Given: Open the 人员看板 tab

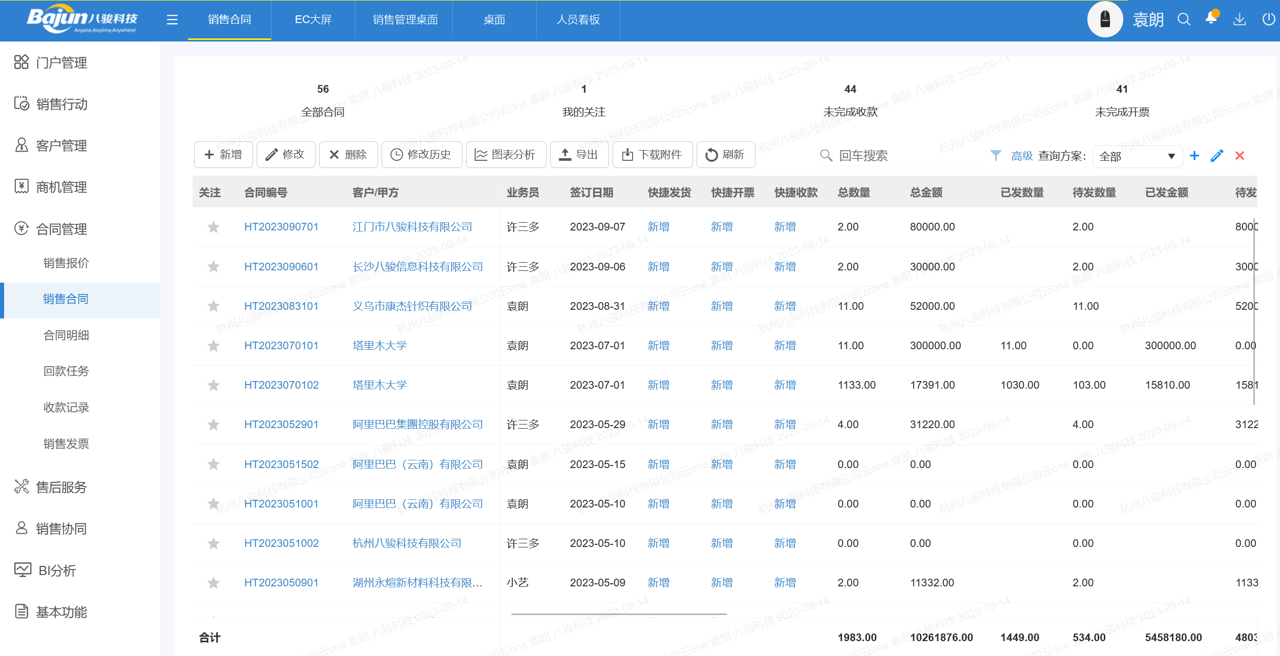Looking at the screenshot, I should pos(578,19).
